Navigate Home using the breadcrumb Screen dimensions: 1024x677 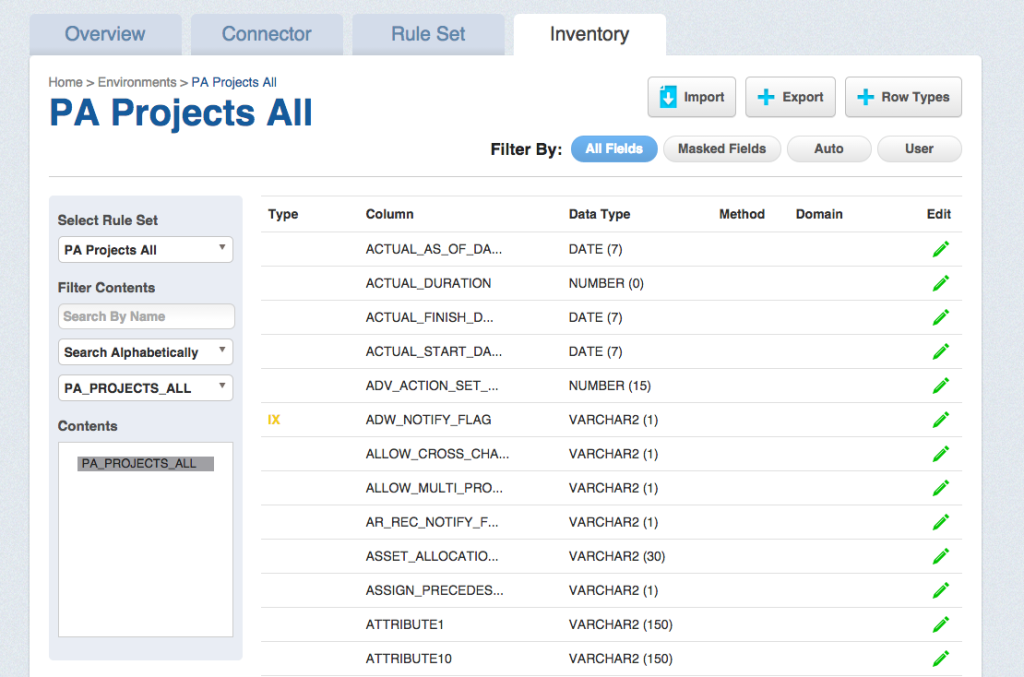click(65, 82)
